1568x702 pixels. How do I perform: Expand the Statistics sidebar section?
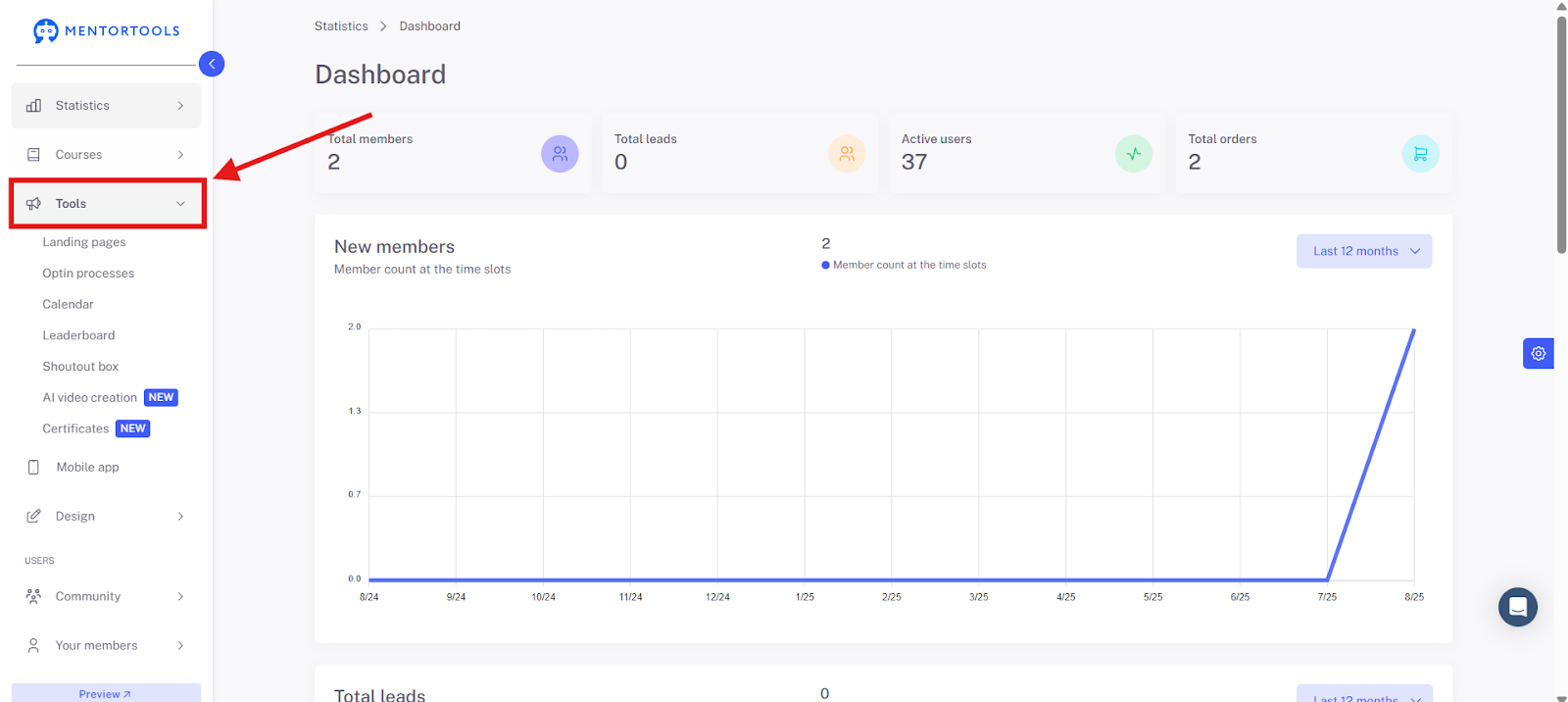pos(106,106)
